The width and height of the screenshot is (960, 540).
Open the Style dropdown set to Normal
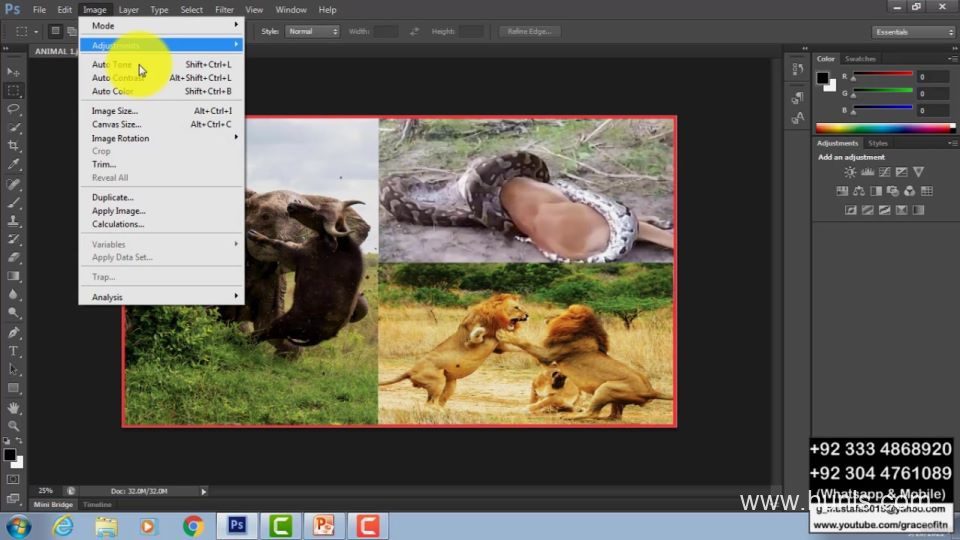(x=312, y=31)
